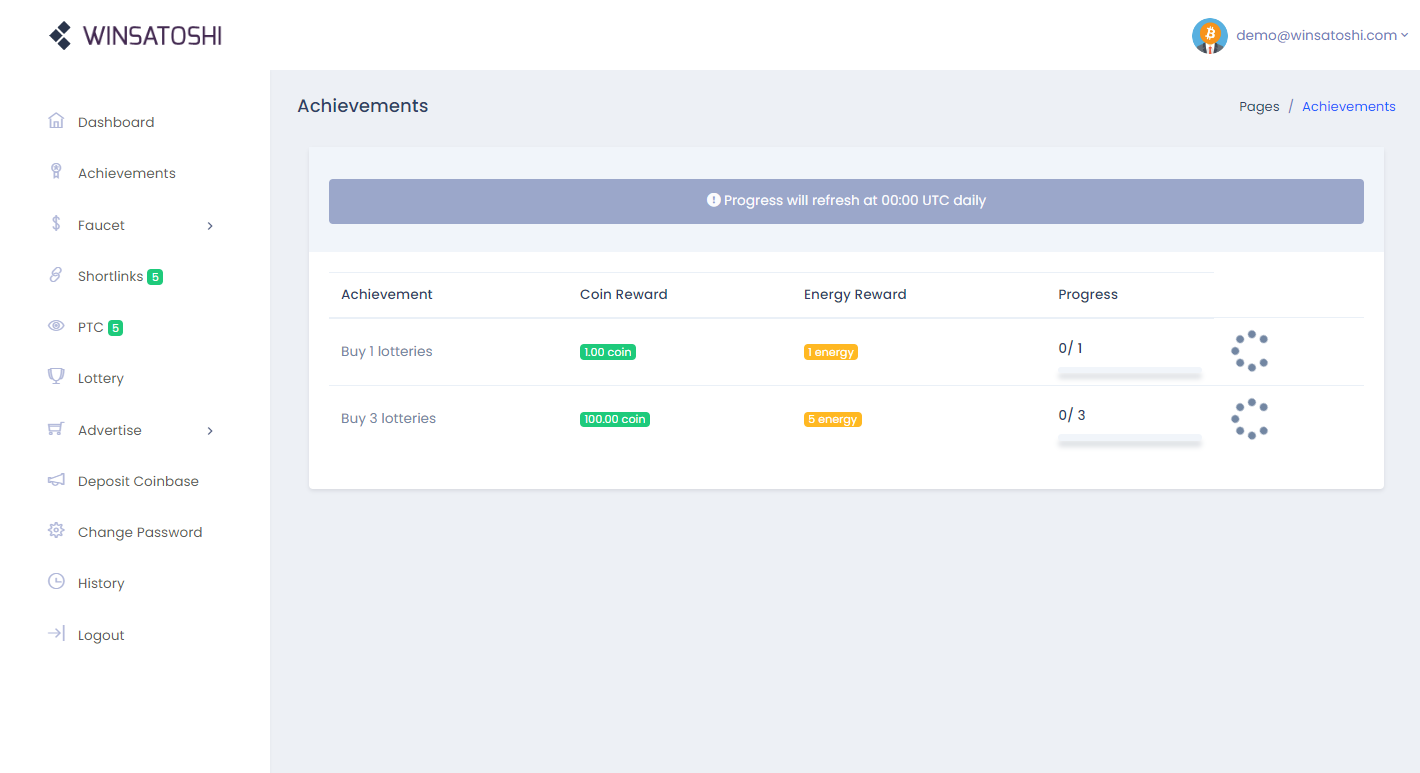Viewport: 1420px width, 773px height.
Task: Click the Deposit Coinbase megaphone icon
Action: coord(56,480)
